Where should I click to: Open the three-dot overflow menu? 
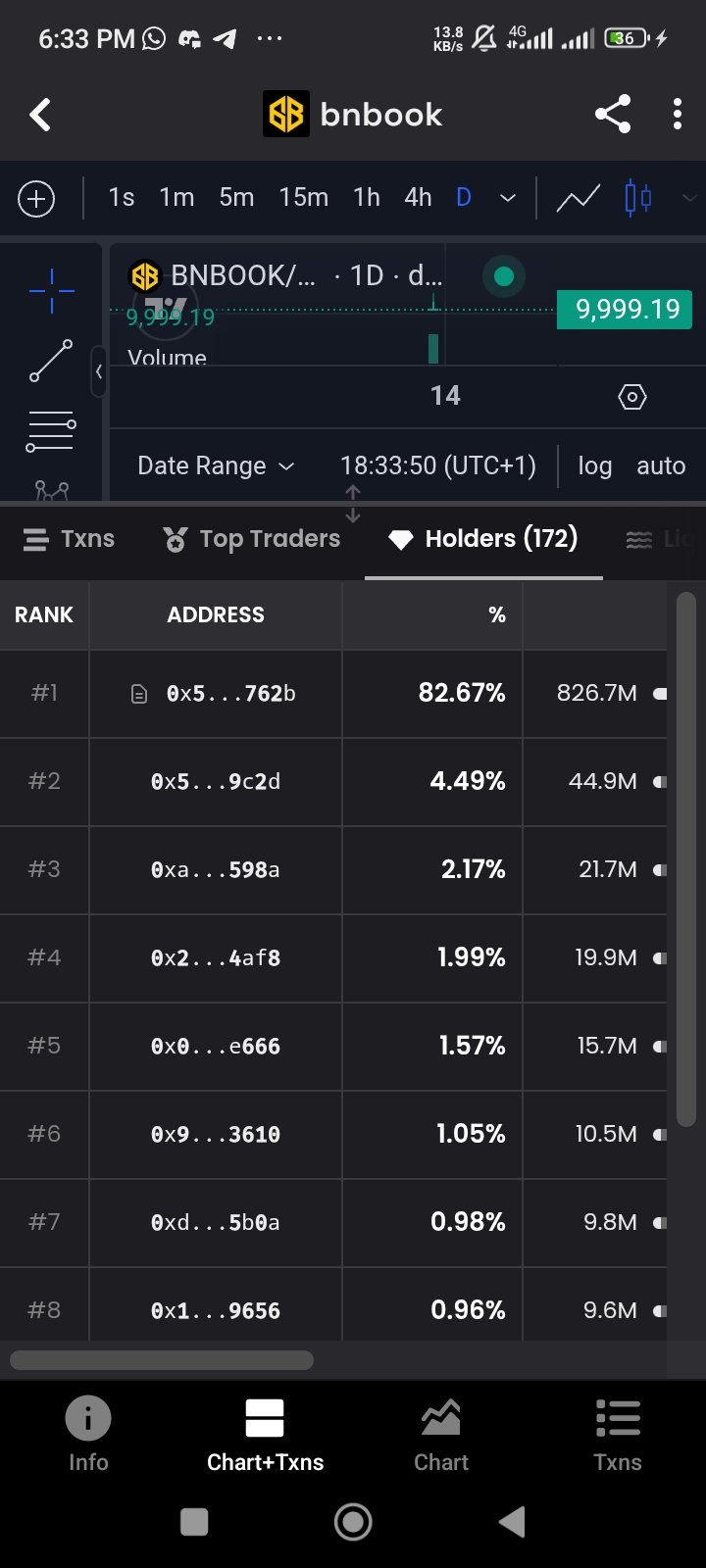(678, 115)
